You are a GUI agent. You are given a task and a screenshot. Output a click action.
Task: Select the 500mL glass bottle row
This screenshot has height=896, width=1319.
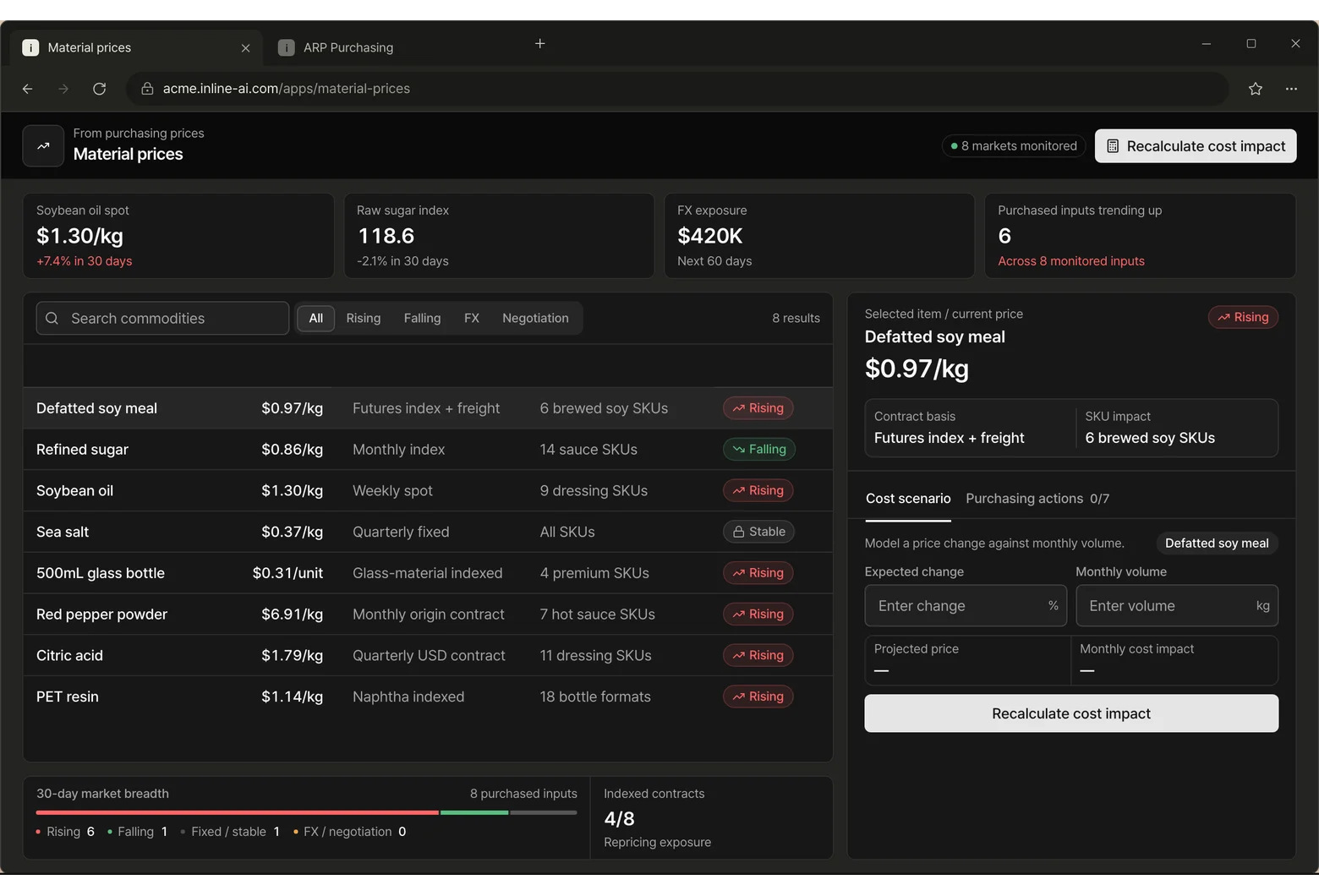click(x=428, y=573)
